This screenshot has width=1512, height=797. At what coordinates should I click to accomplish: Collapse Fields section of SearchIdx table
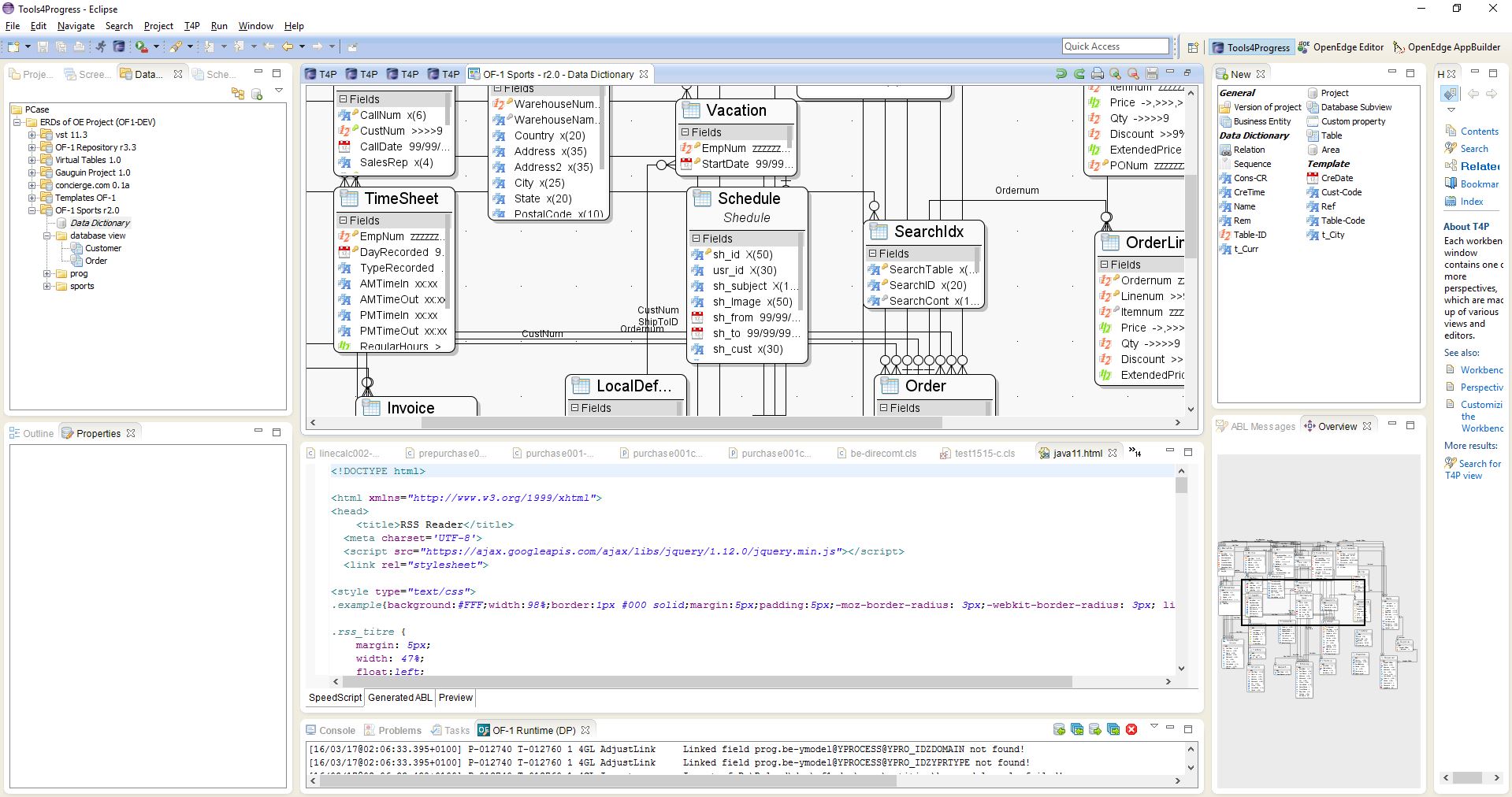coord(873,254)
